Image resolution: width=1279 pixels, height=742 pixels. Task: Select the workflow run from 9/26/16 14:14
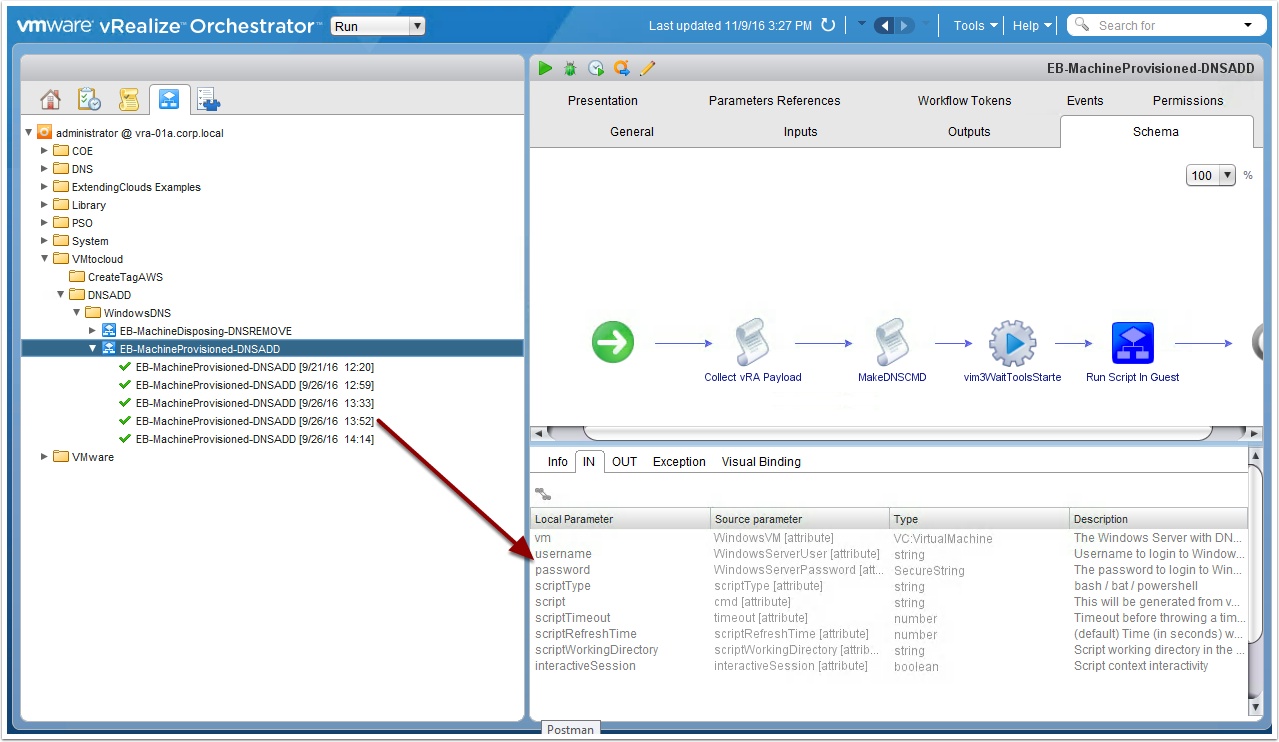(x=254, y=439)
